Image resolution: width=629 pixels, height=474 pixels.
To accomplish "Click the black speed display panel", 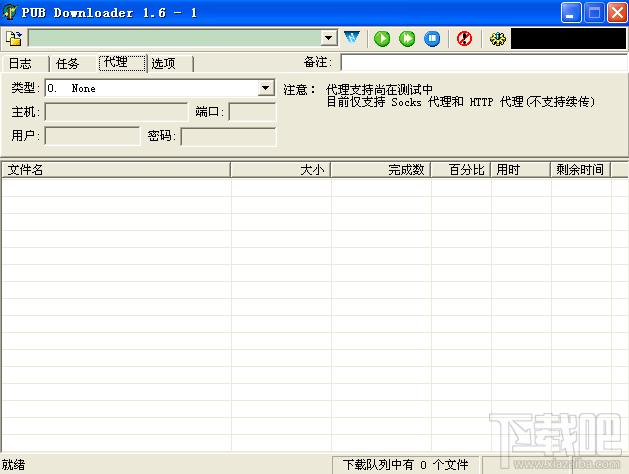I will [568, 38].
